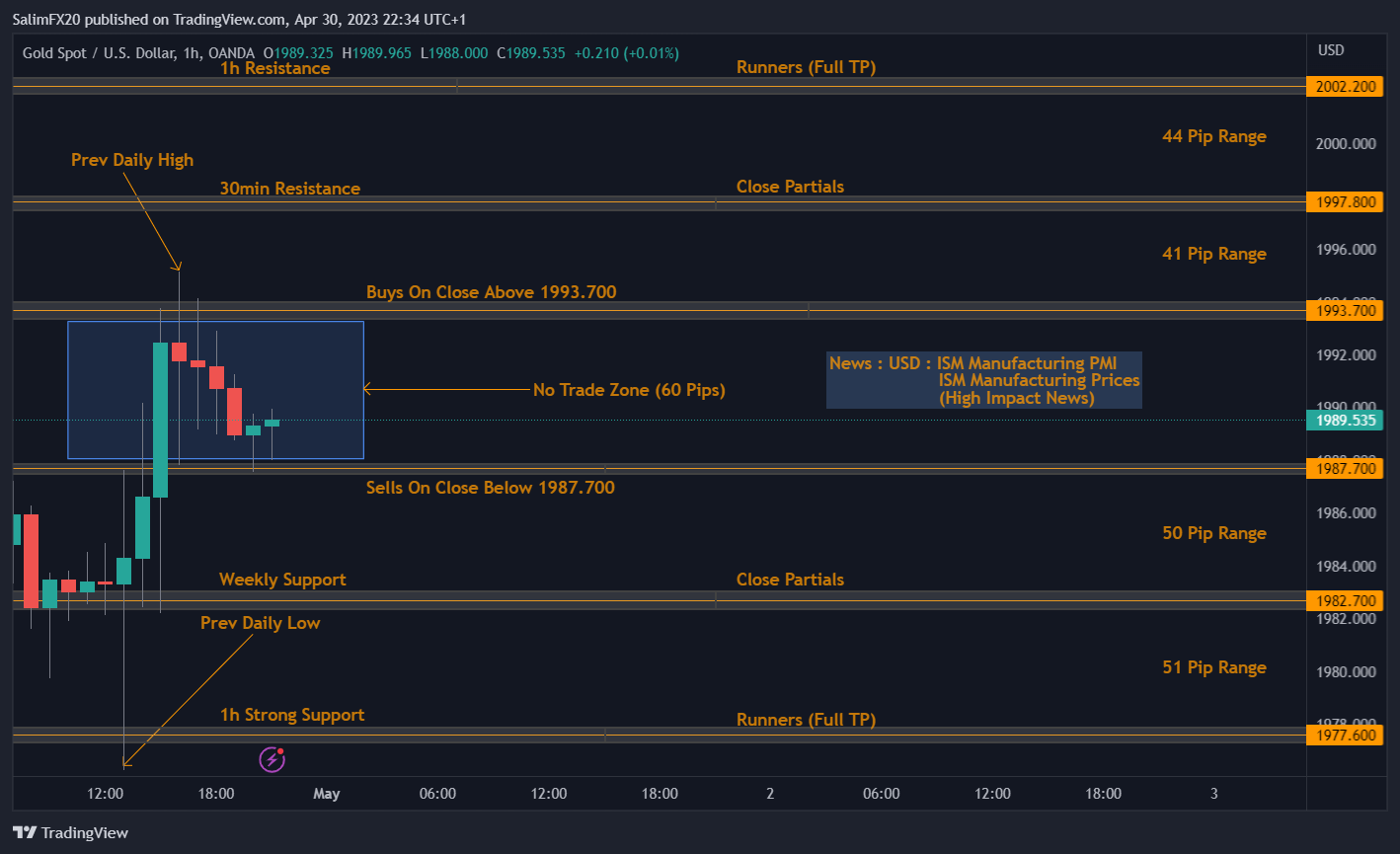Click the May date on time axis

(x=326, y=794)
